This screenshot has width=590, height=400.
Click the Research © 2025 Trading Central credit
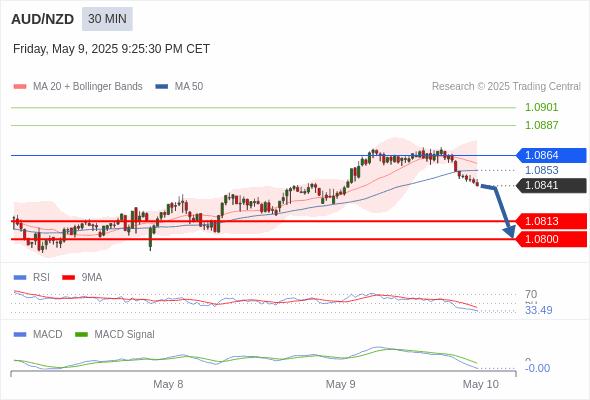pyautogui.click(x=506, y=87)
